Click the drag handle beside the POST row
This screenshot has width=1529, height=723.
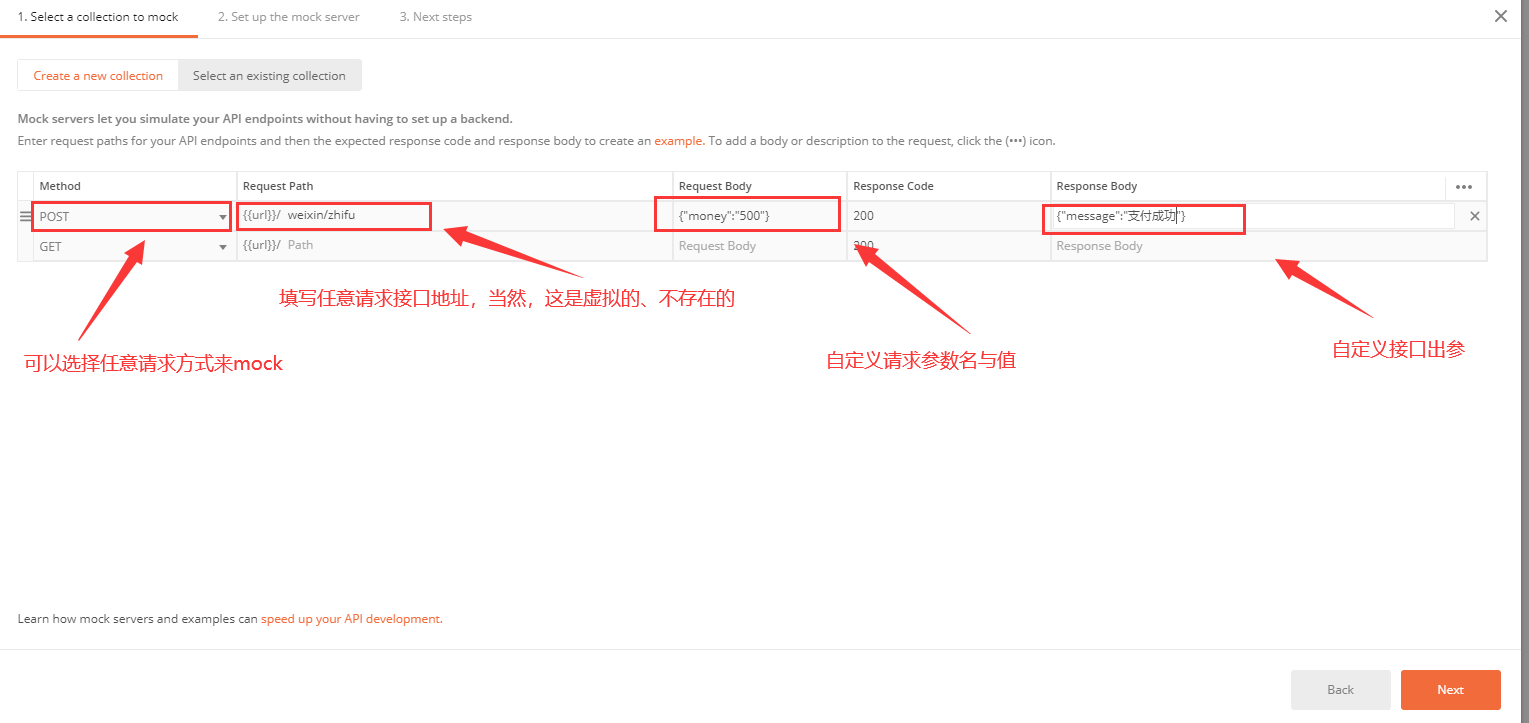[x=23, y=215]
